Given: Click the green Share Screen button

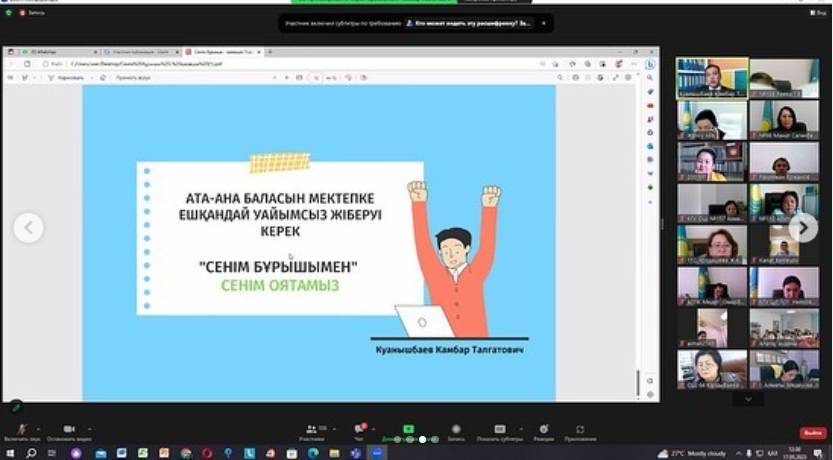Looking at the screenshot, I should tap(408, 429).
